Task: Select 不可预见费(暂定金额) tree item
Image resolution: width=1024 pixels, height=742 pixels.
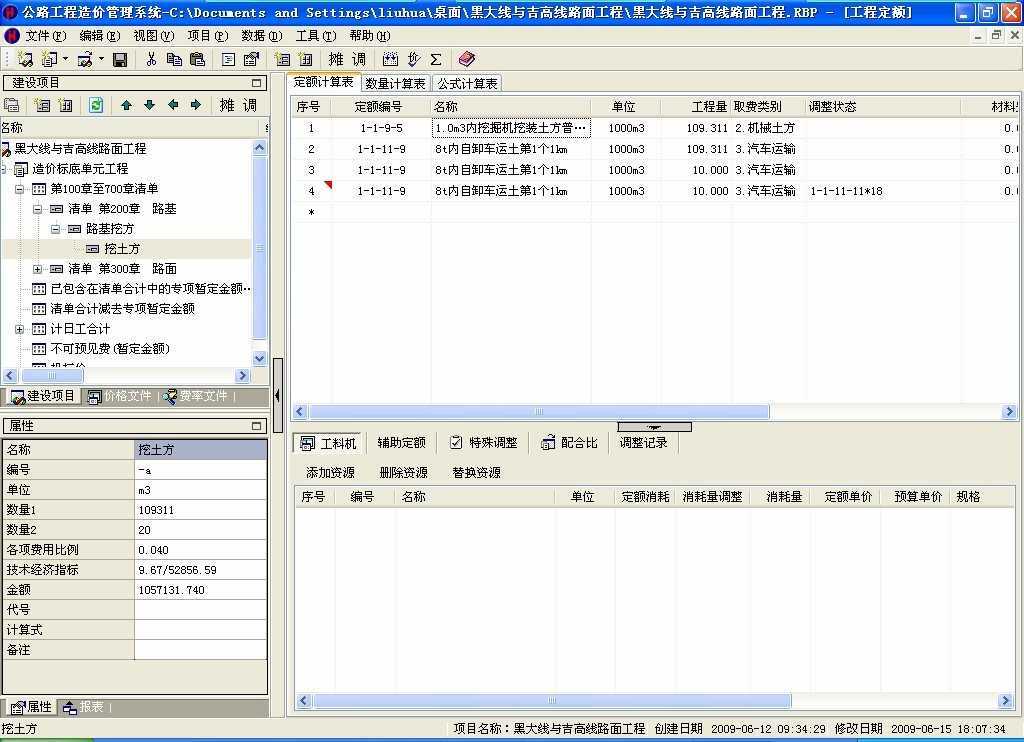Action: 110,349
